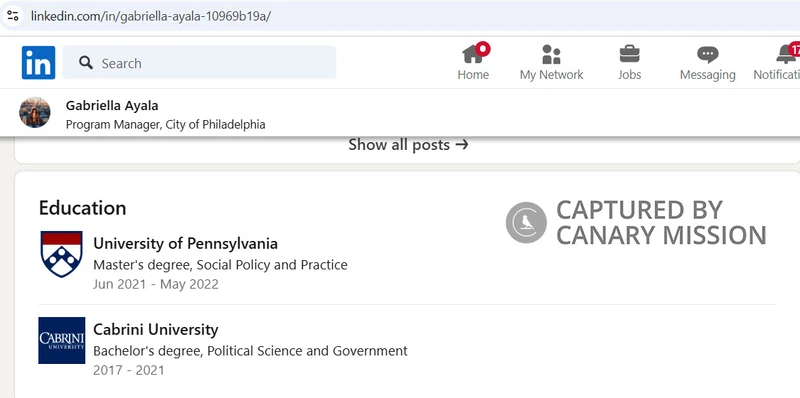
Task: Click the Gabriella Ayala name in sticky header
Action: coord(112,106)
